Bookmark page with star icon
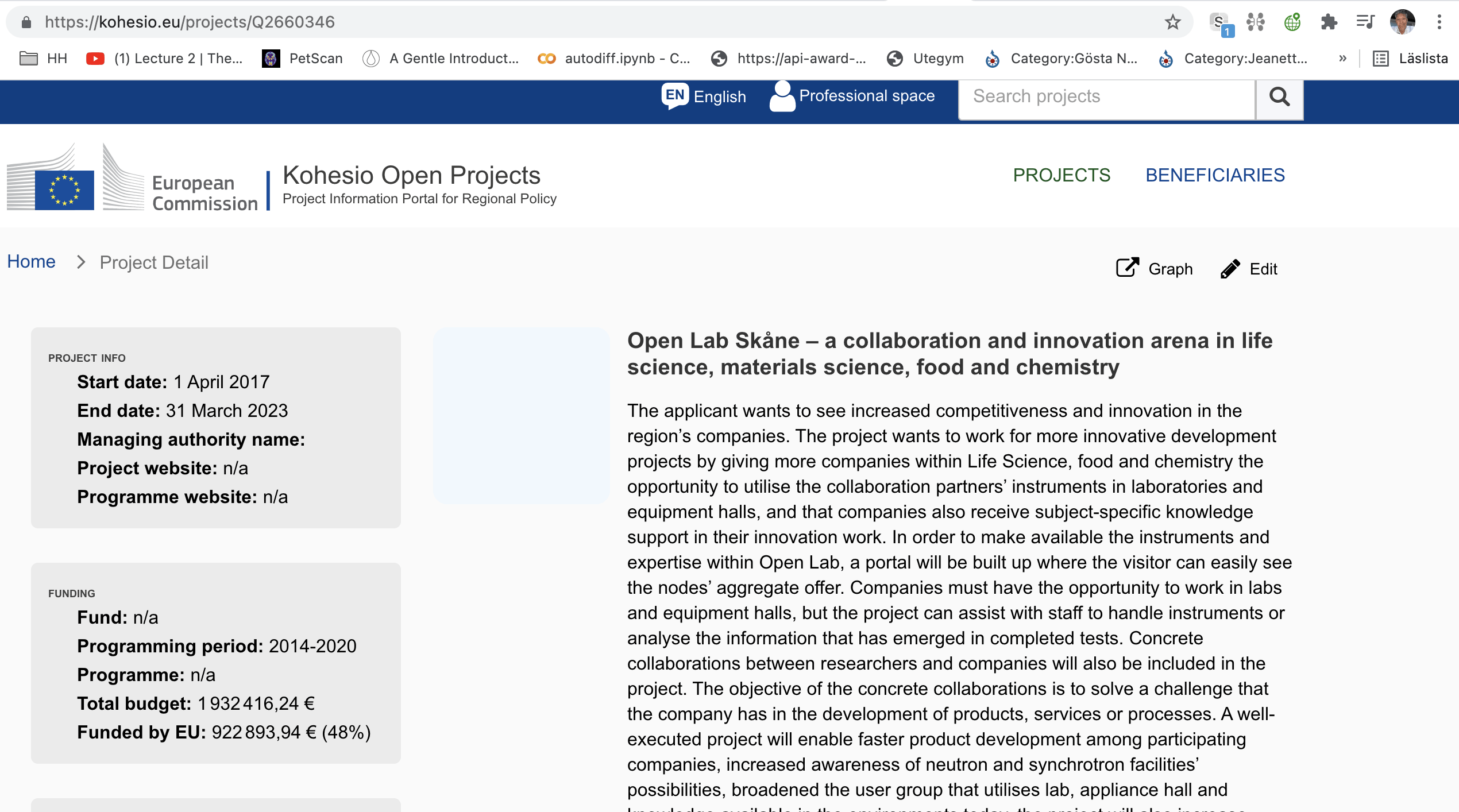Image resolution: width=1459 pixels, height=812 pixels. coord(1172,22)
